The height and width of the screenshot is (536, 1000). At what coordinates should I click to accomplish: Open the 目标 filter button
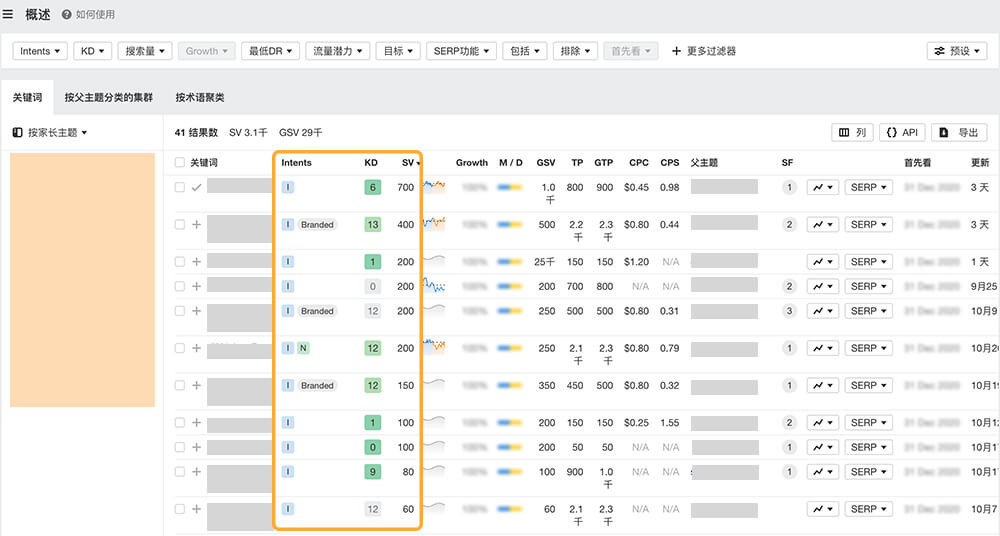398,51
